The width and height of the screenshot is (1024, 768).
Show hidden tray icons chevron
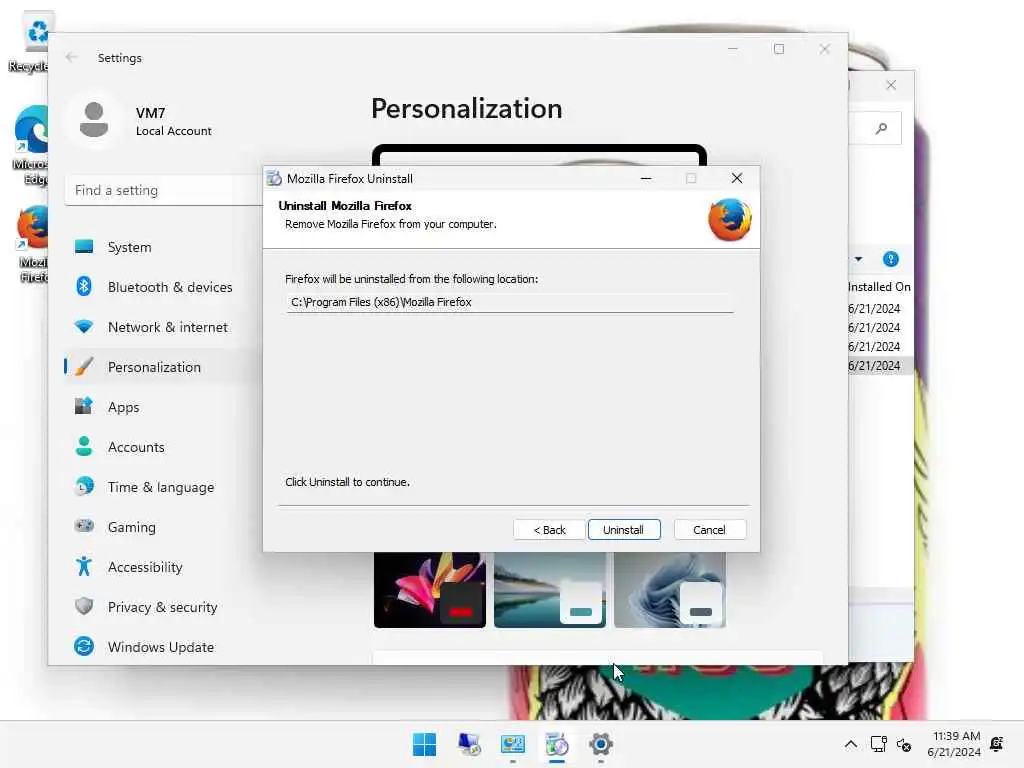click(x=851, y=744)
